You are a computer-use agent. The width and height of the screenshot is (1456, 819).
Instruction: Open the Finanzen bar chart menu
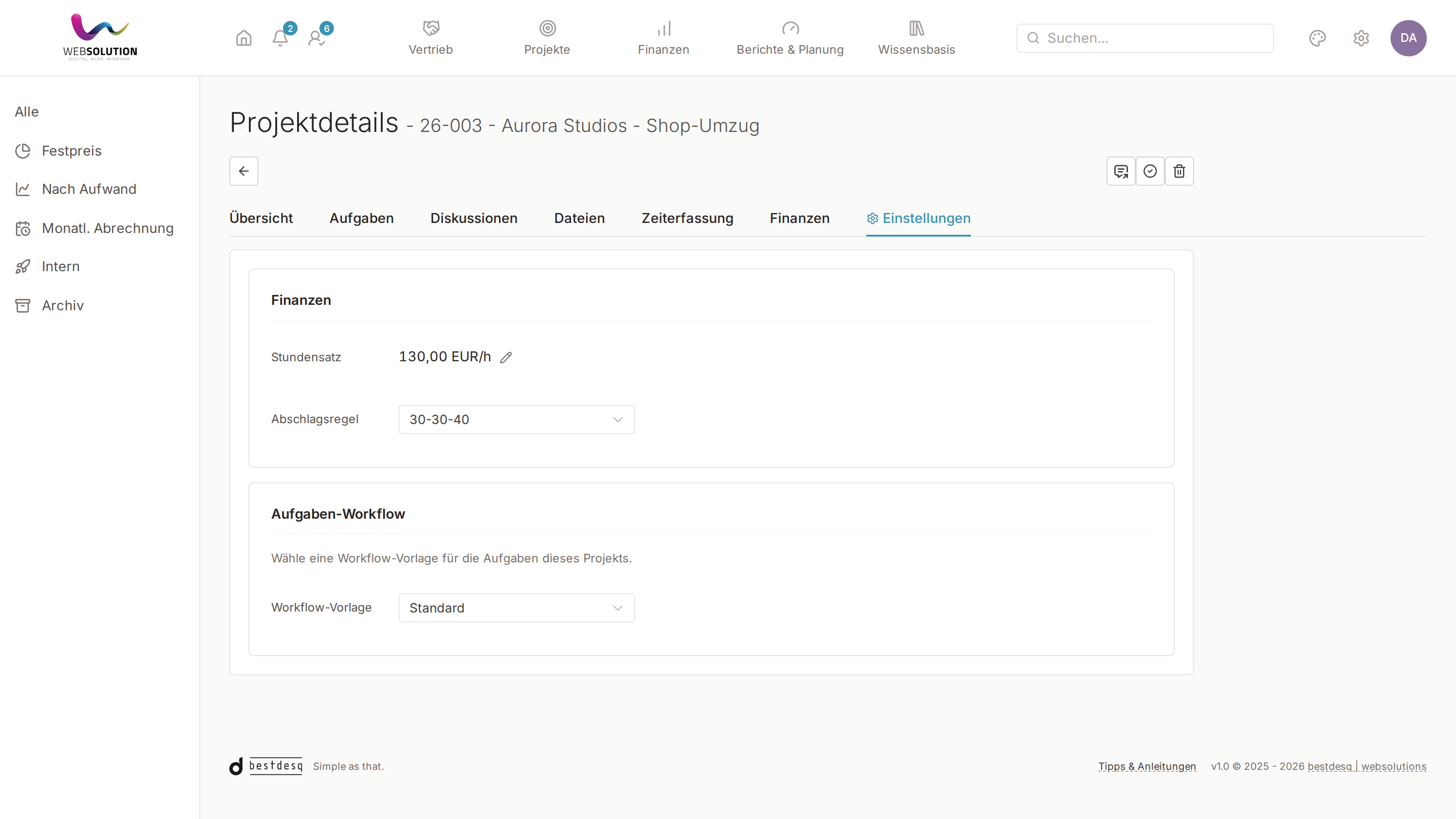(663, 38)
